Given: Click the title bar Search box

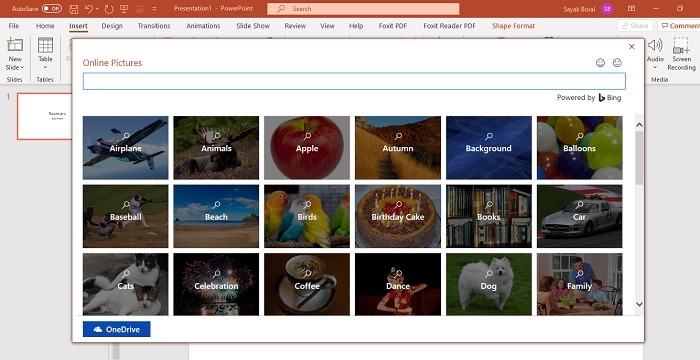Looking at the screenshot, I should [x=363, y=8].
